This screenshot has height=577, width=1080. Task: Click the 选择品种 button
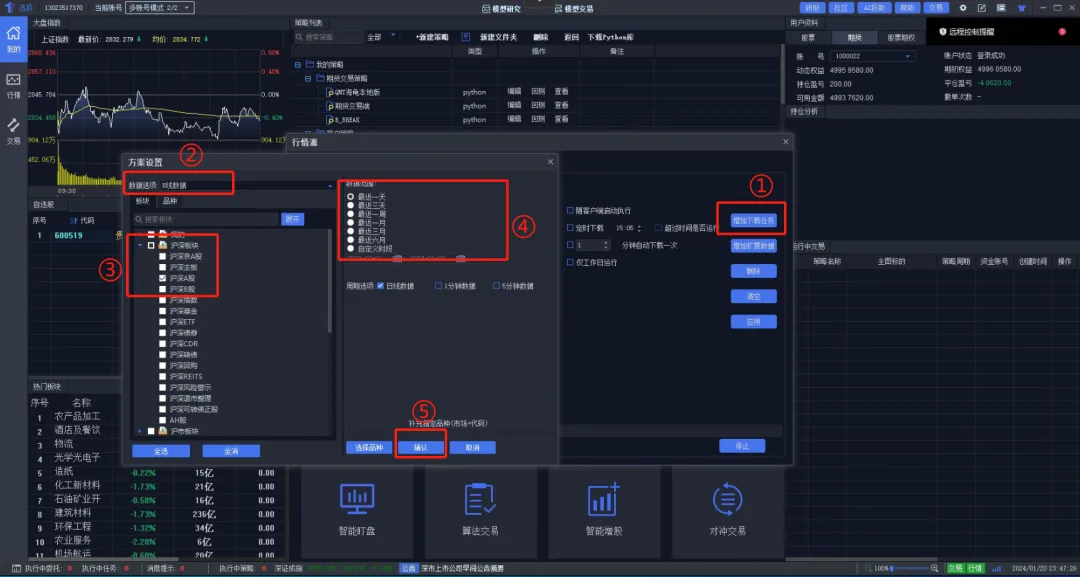click(368, 448)
